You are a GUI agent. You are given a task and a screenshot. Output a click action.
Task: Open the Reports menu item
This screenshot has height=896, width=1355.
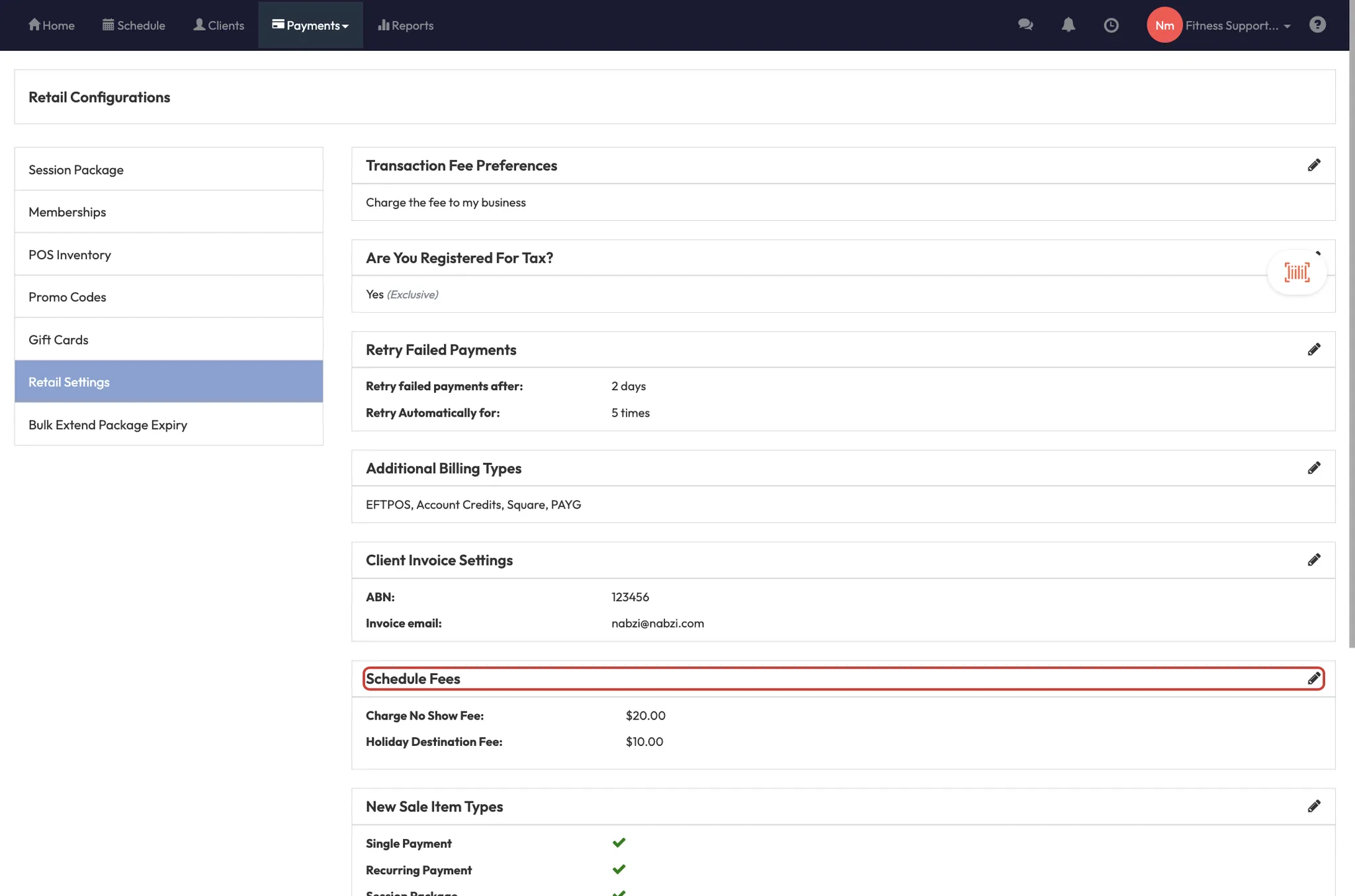click(x=406, y=25)
